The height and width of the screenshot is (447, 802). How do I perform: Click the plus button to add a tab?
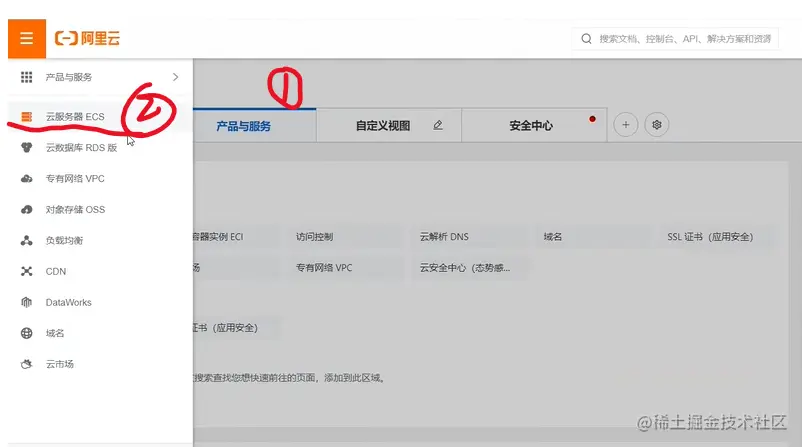(x=626, y=125)
